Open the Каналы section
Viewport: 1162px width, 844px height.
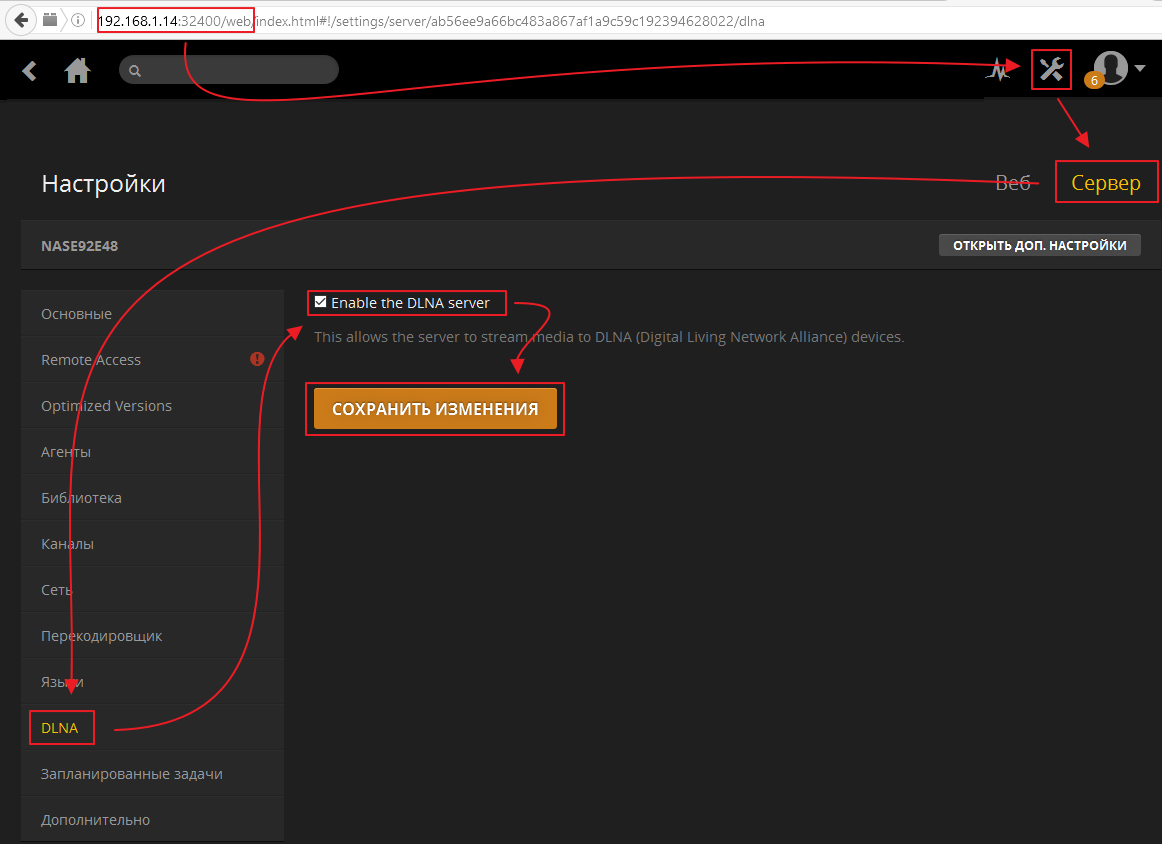[152, 544]
